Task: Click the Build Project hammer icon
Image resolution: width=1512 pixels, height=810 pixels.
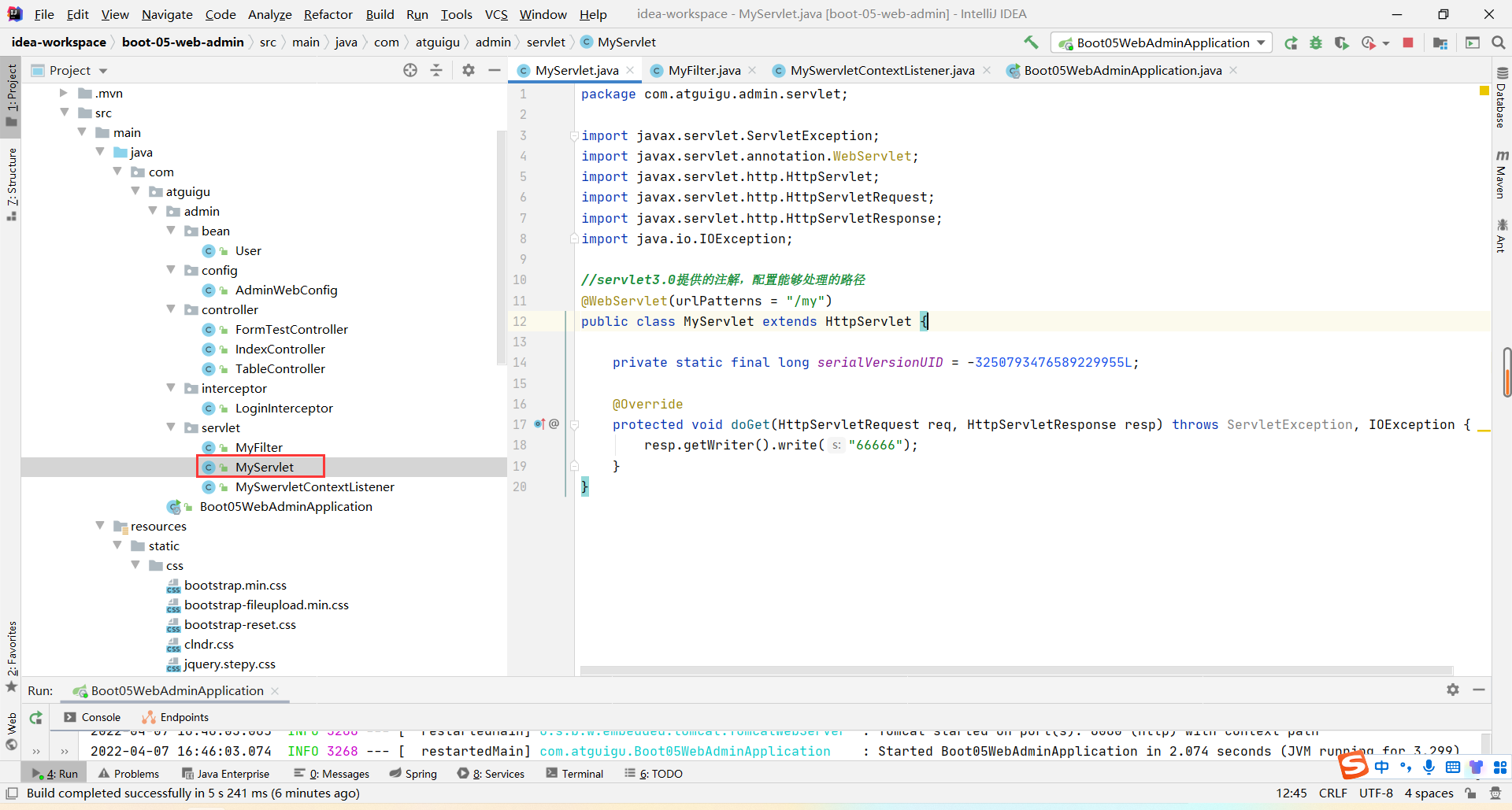Action: [1031, 43]
